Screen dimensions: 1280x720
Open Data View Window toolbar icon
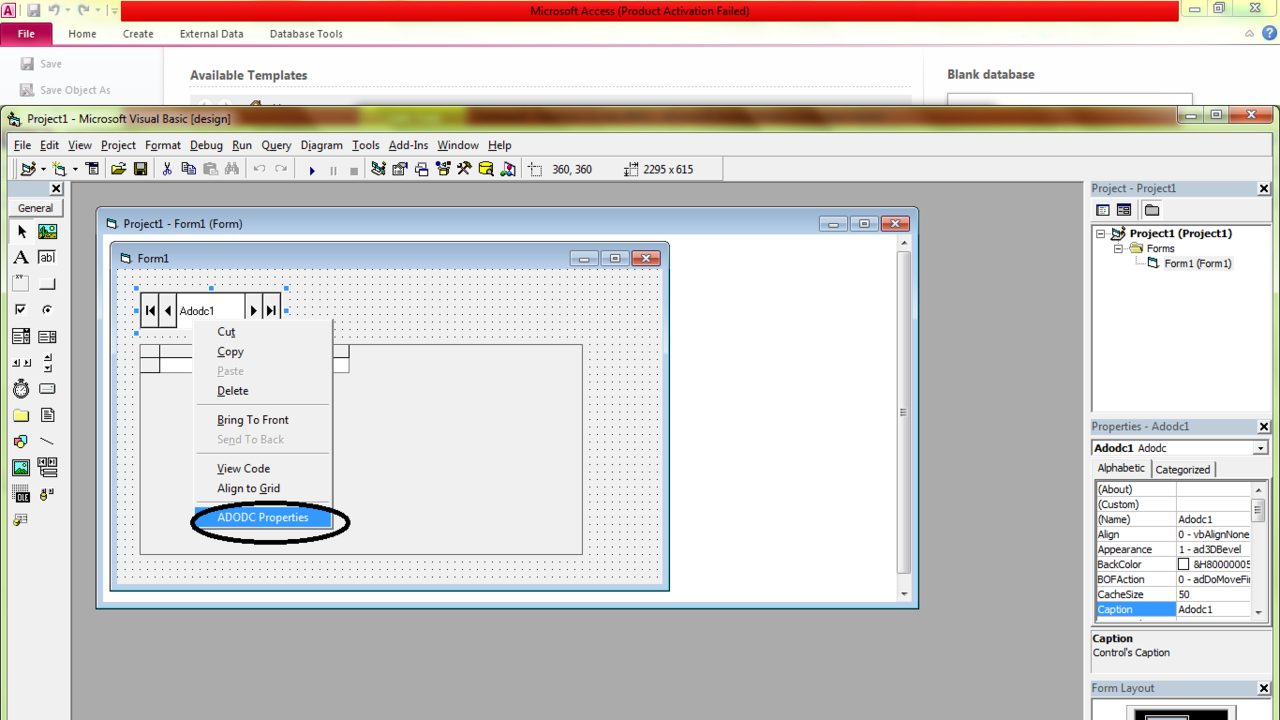point(486,169)
